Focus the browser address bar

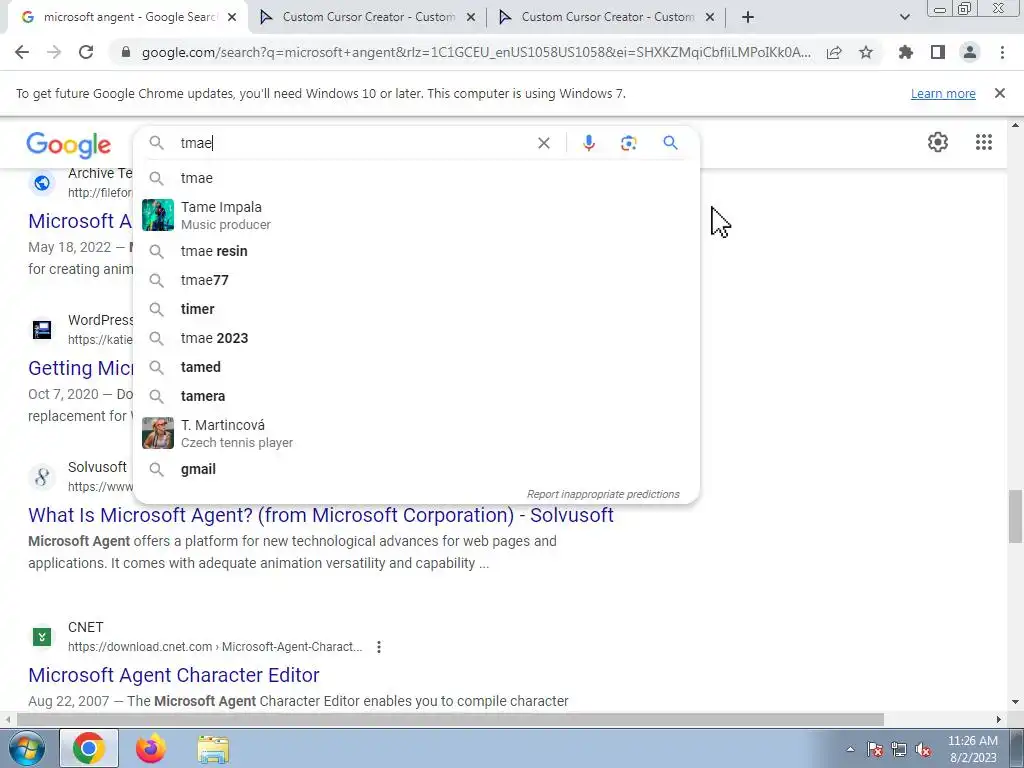click(x=475, y=53)
